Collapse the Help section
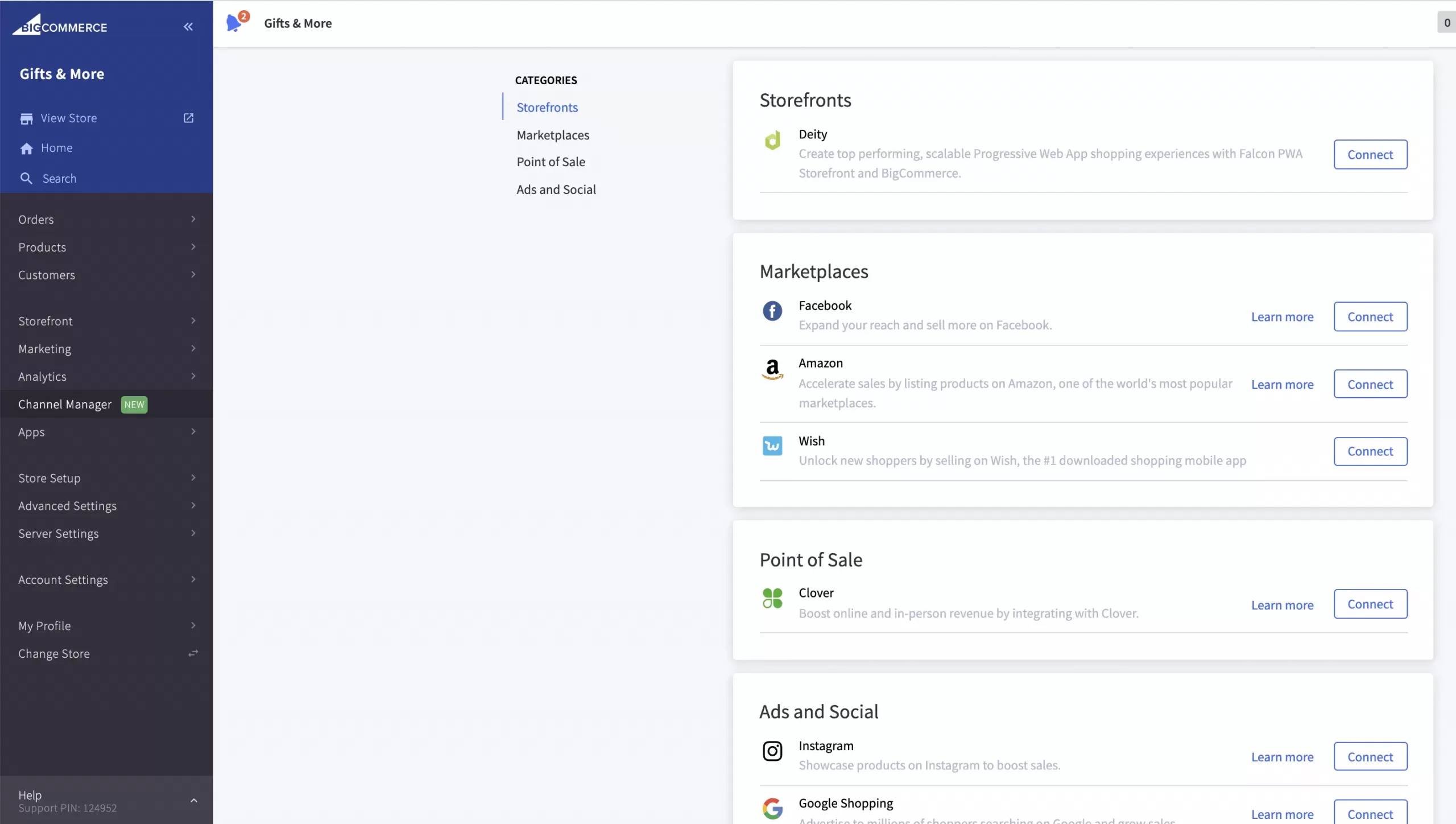Image resolution: width=1456 pixels, height=824 pixels. coord(193,800)
